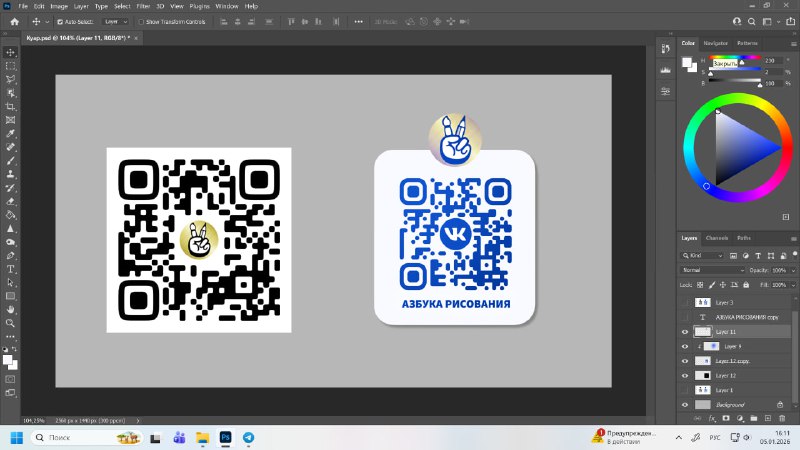Select the Crop tool
800x450 pixels.
click(x=11, y=105)
